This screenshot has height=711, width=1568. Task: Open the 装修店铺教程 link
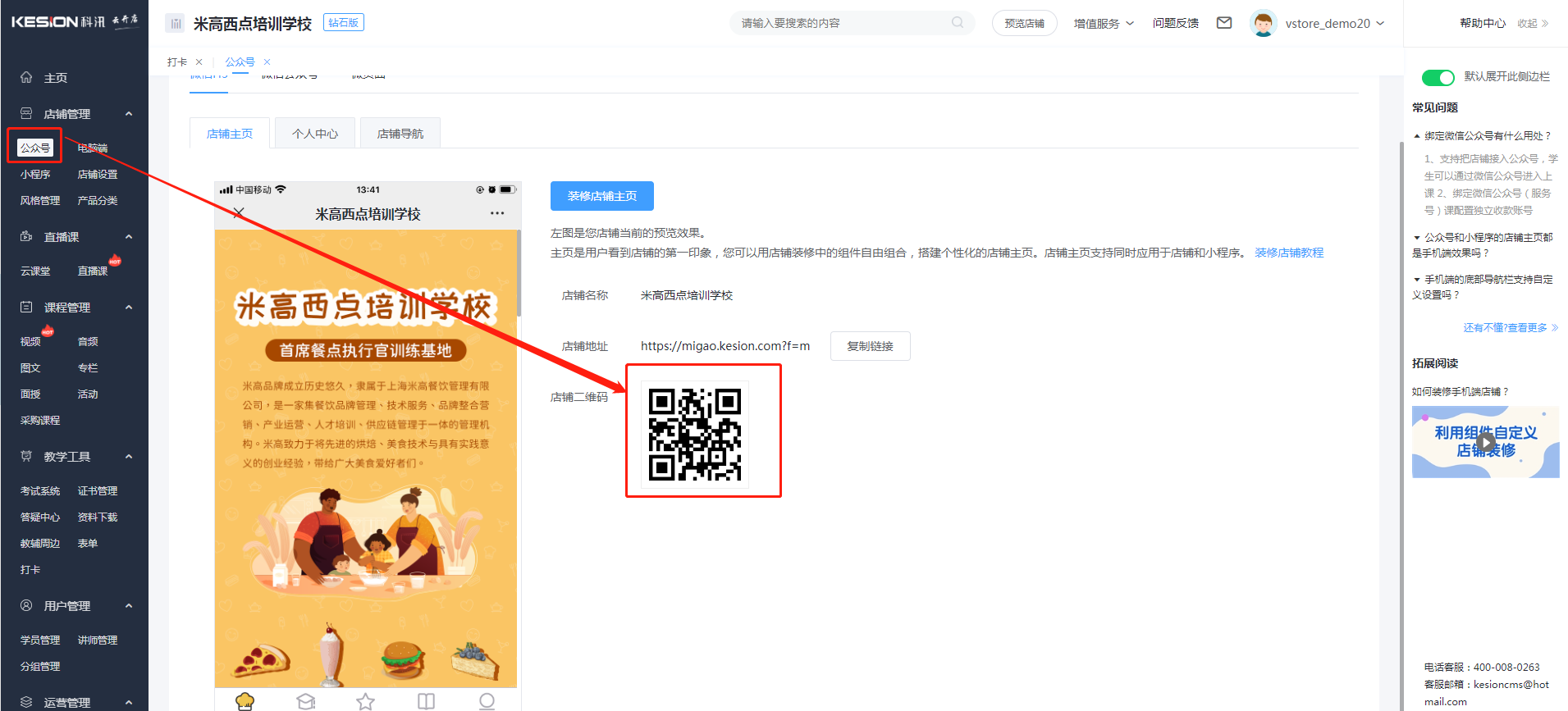1288,253
